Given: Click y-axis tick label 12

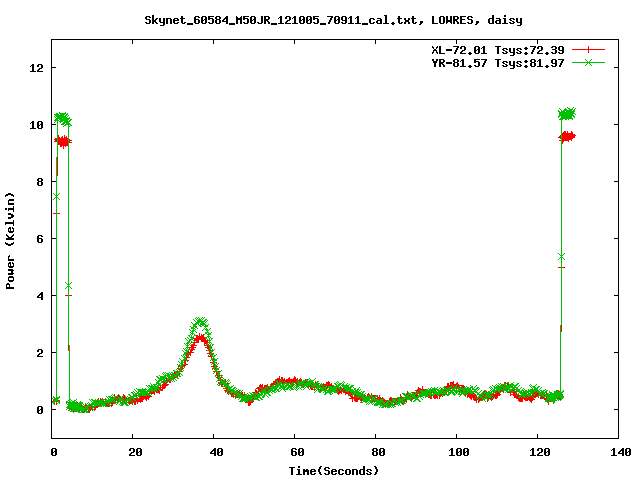Looking at the screenshot, I should click(36, 68).
